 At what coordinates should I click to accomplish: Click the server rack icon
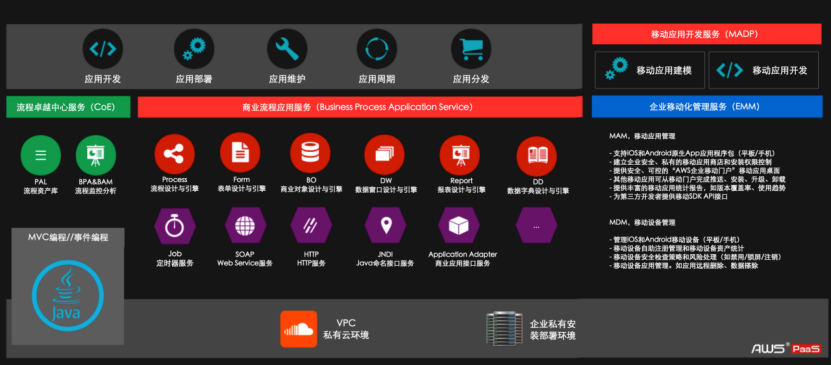504,328
